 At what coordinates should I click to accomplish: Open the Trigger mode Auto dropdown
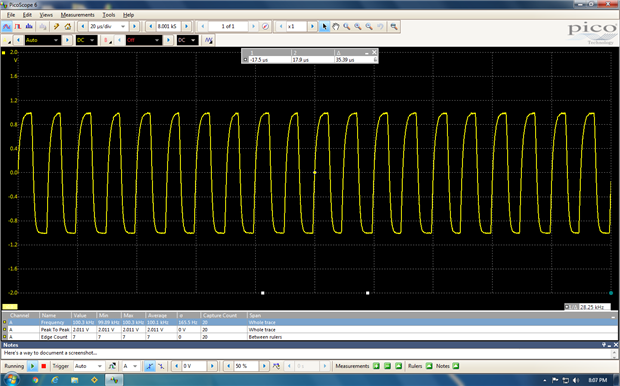89,366
